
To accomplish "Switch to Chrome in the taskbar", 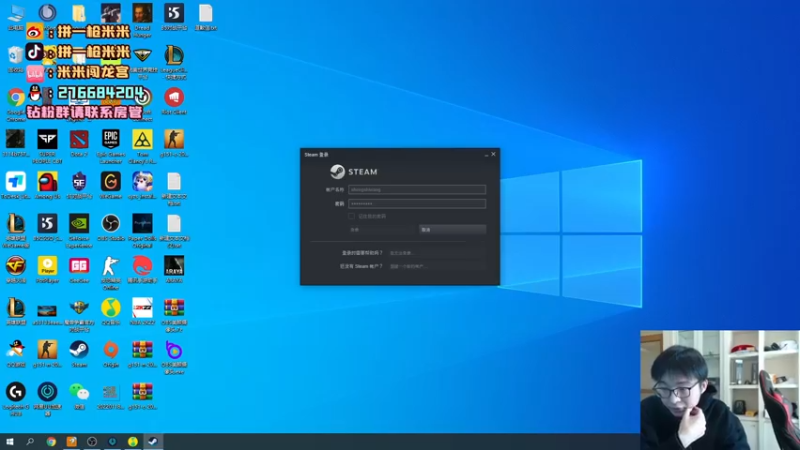I will pyautogui.click(x=51, y=442).
